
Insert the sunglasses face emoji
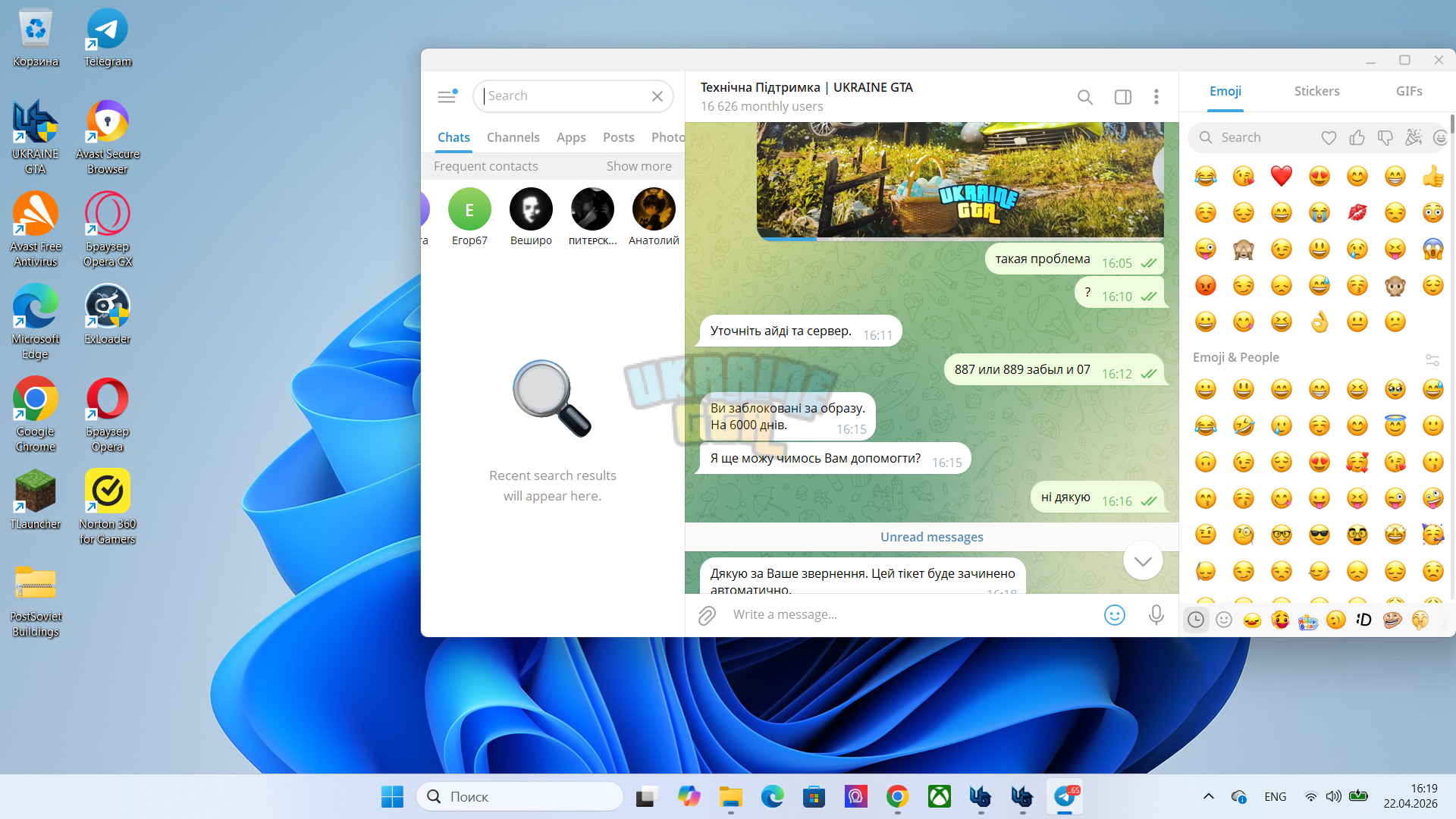(1319, 535)
